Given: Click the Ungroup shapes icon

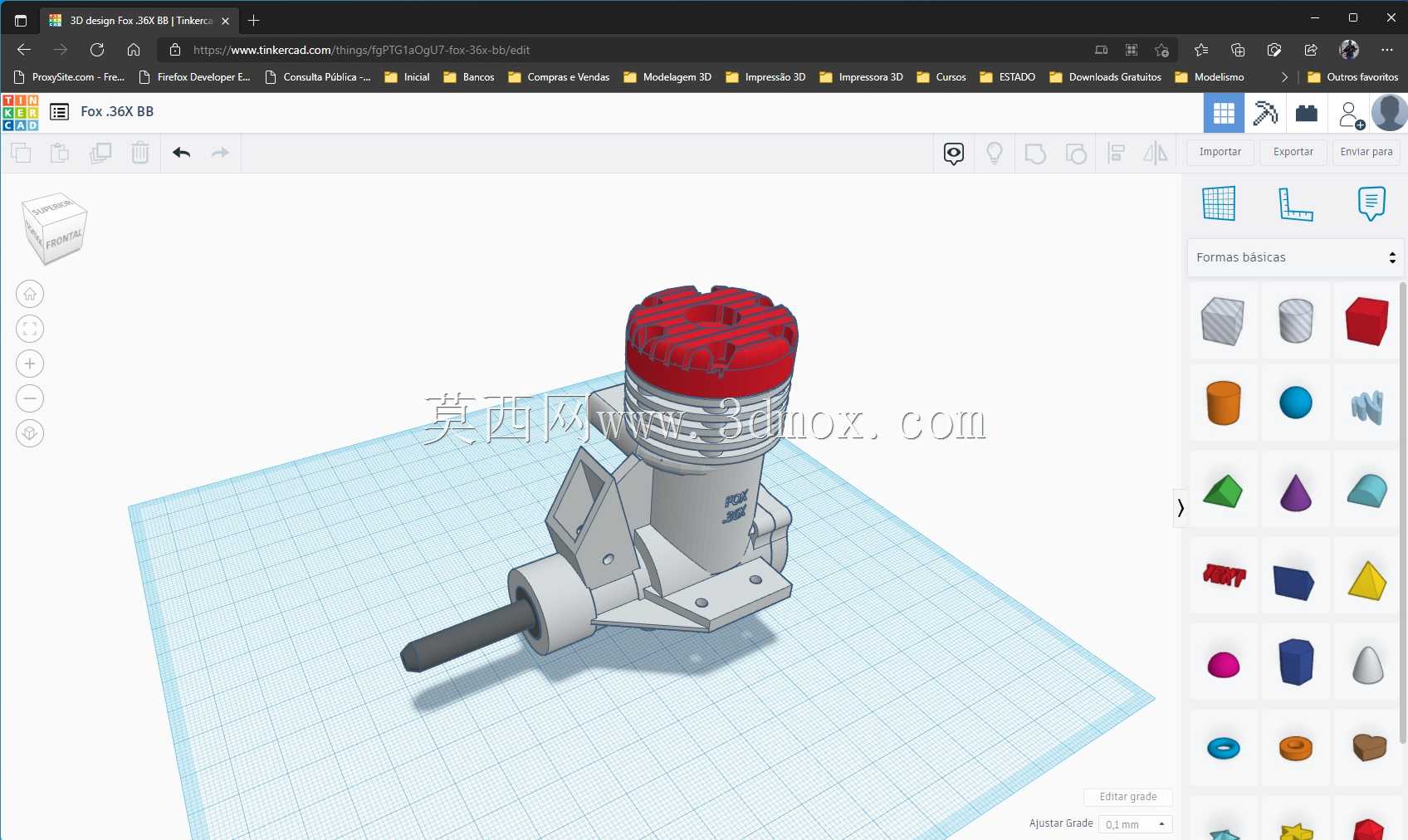Looking at the screenshot, I should pos(1076,154).
